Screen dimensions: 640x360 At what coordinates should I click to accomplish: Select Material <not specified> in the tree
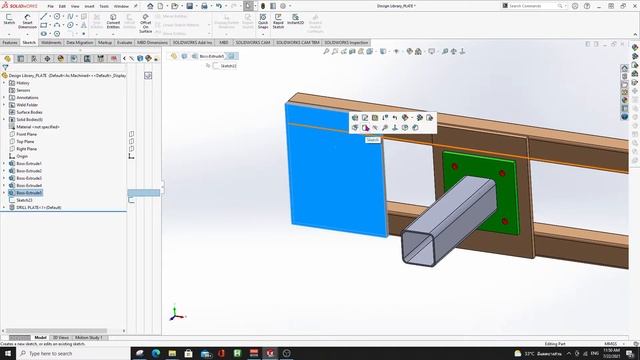click(38, 127)
